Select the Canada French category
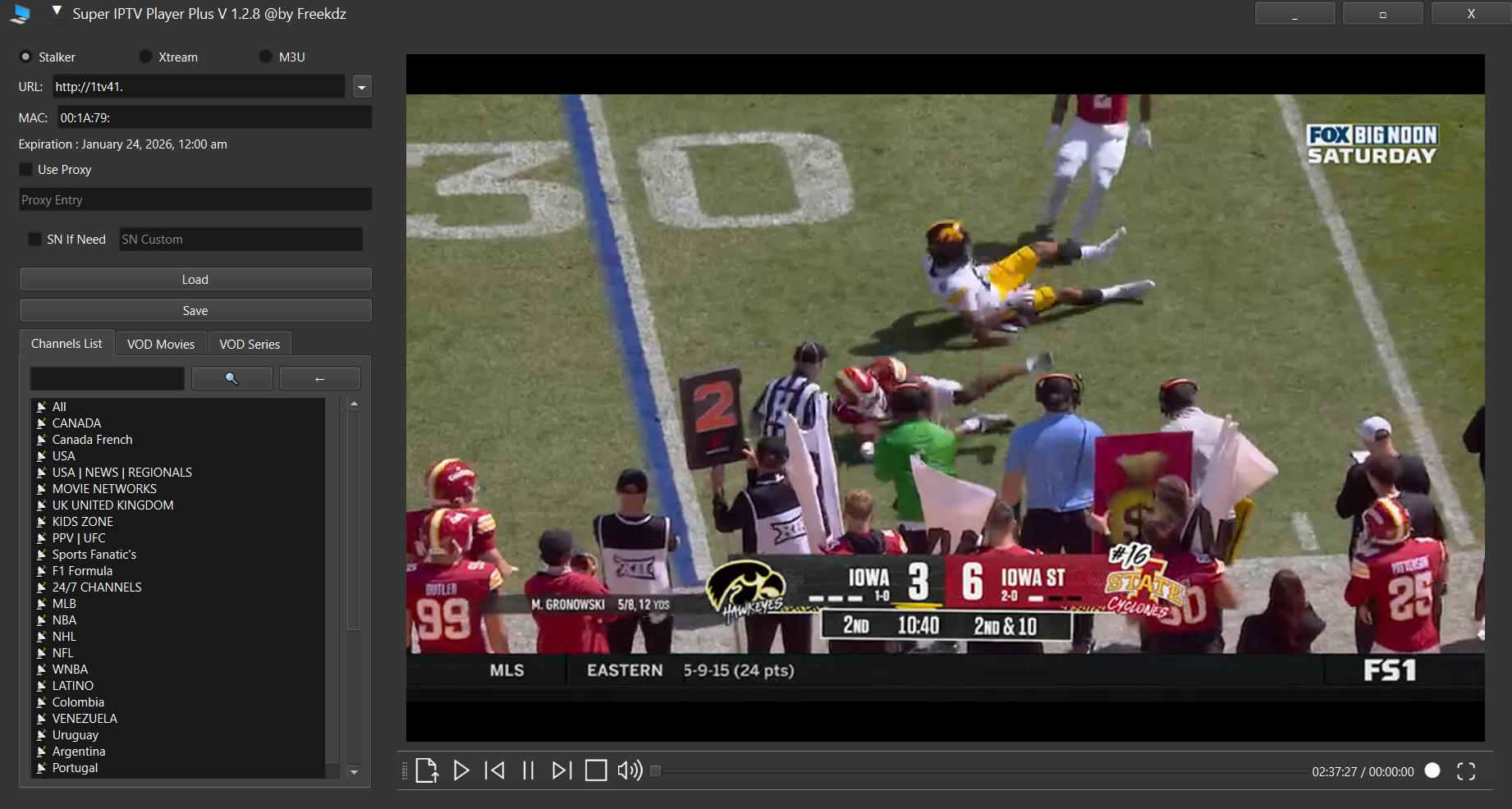This screenshot has height=809, width=1512. 178,439
